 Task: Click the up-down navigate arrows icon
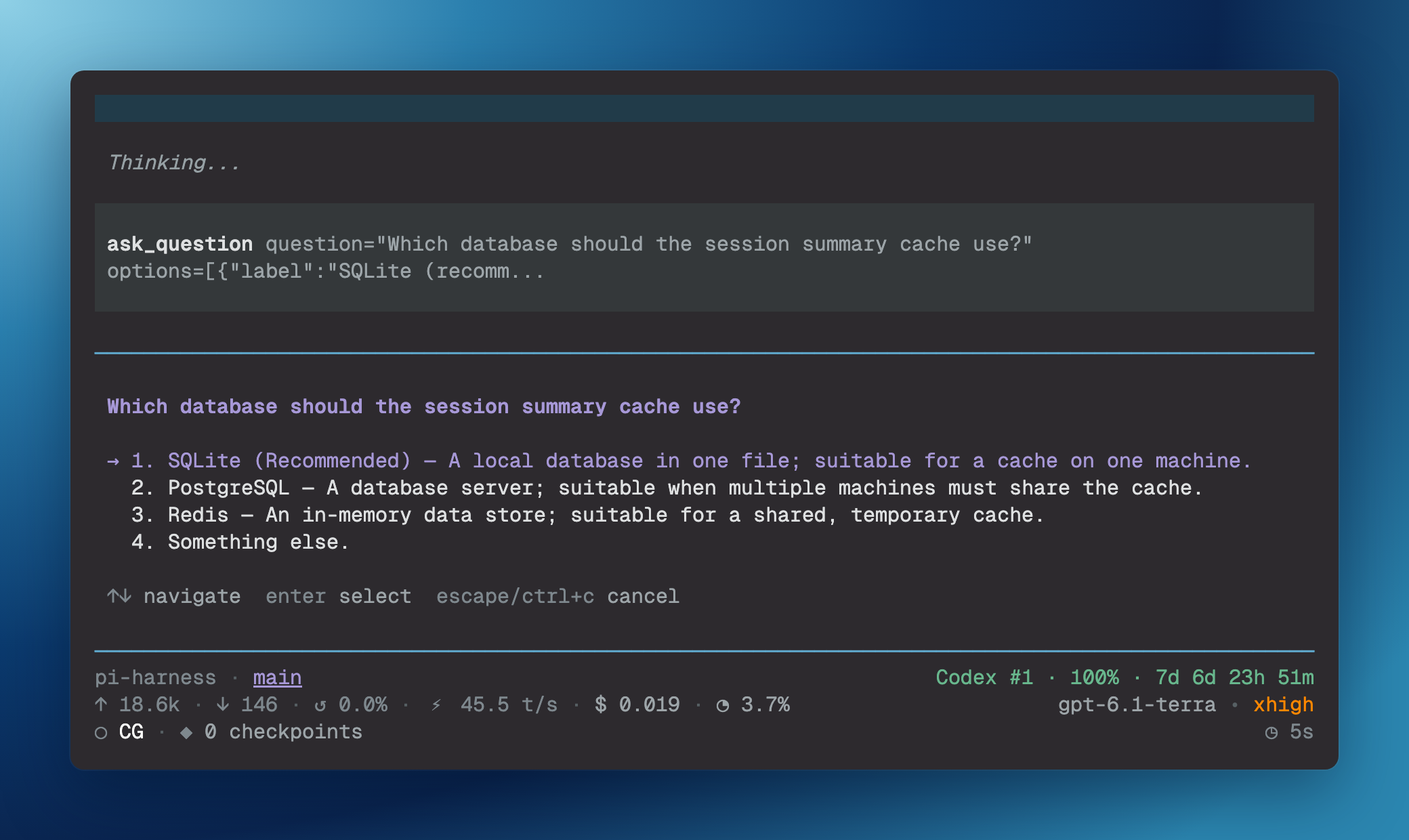click(119, 596)
